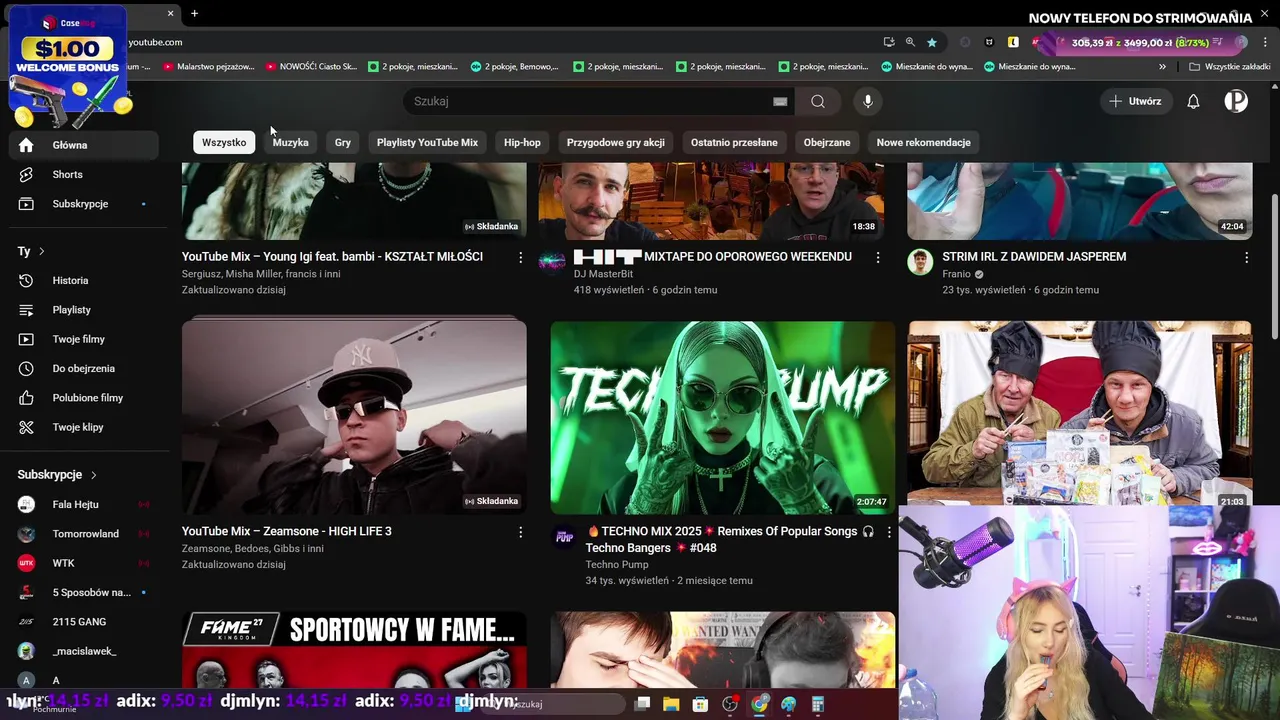Click the magnifier search button

pyautogui.click(x=818, y=101)
